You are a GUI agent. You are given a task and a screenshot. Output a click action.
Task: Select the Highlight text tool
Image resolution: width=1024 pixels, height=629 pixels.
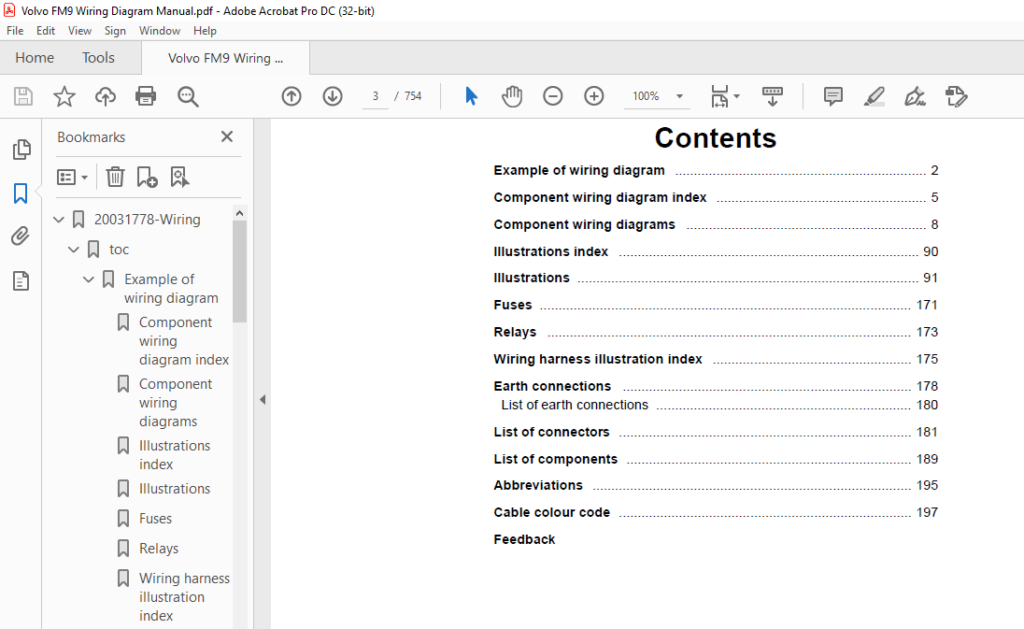[874, 97]
